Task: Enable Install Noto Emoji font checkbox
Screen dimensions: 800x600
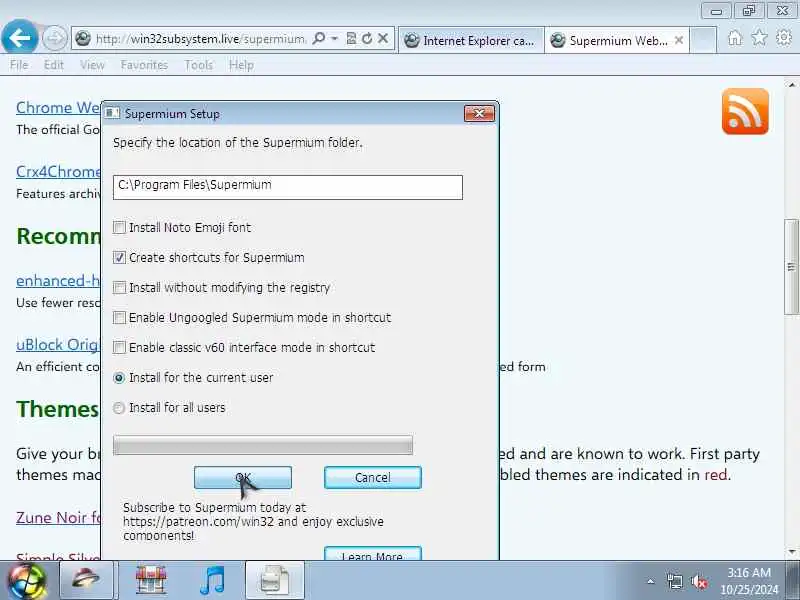Action: coord(119,228)
